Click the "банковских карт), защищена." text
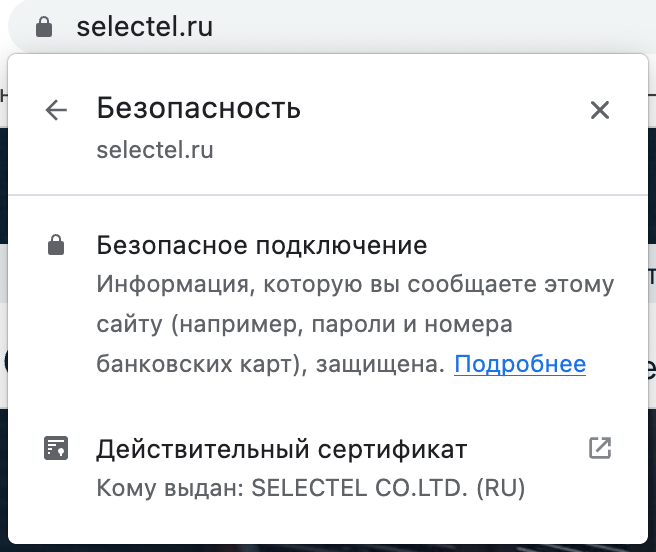 (270, 365)
